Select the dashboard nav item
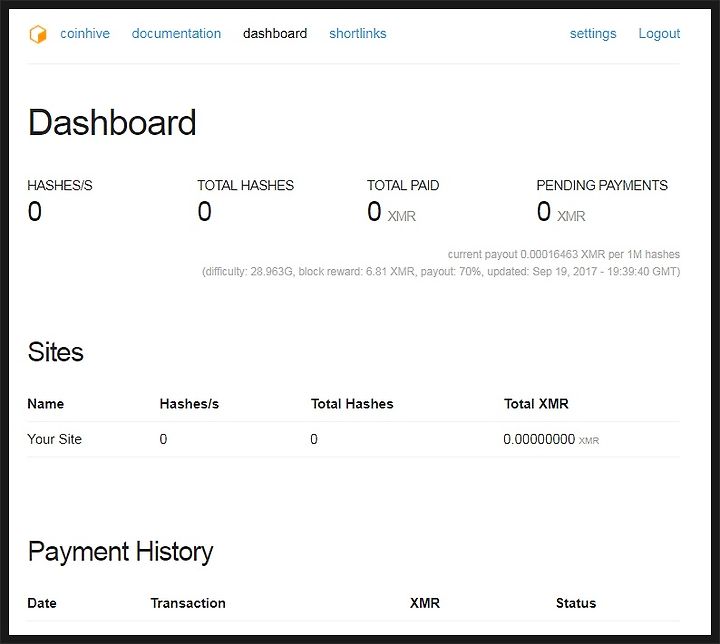 coord(275,34)
